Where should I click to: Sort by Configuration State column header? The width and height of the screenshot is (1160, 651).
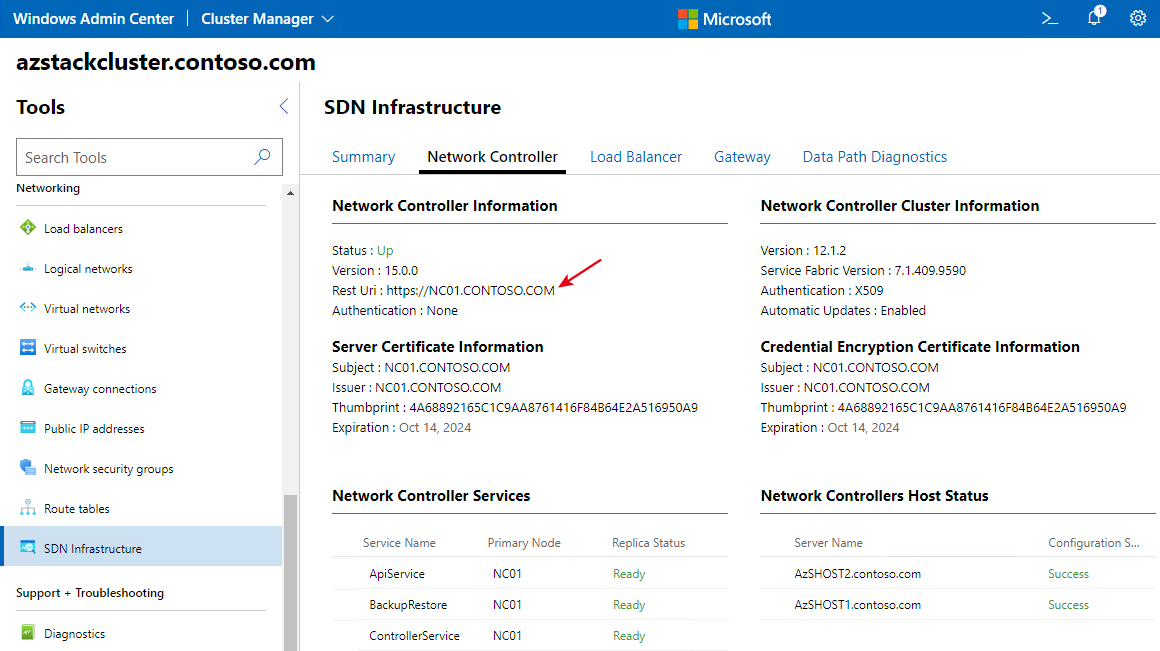(1093, 543)
